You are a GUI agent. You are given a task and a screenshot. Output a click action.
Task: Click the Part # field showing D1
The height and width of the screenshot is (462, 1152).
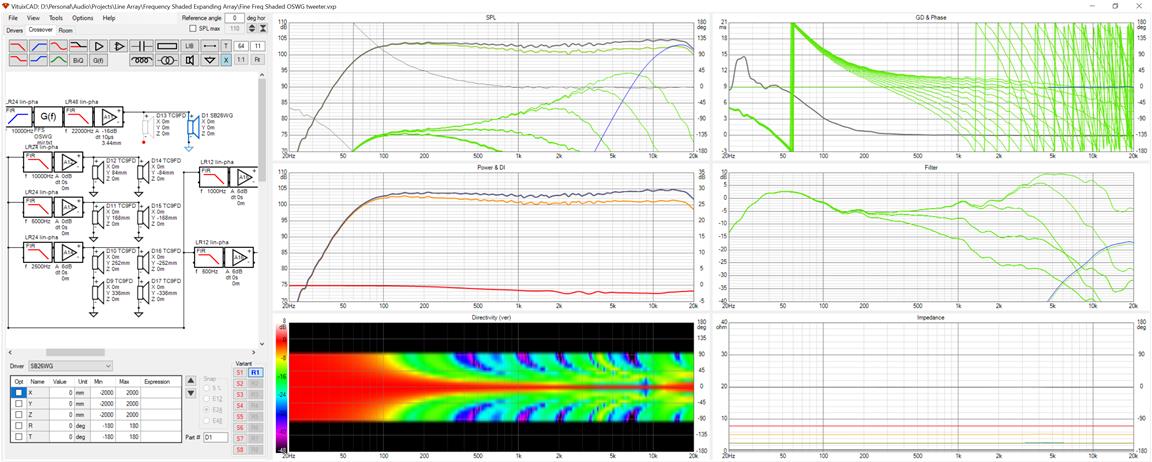[x=215, y=437]
